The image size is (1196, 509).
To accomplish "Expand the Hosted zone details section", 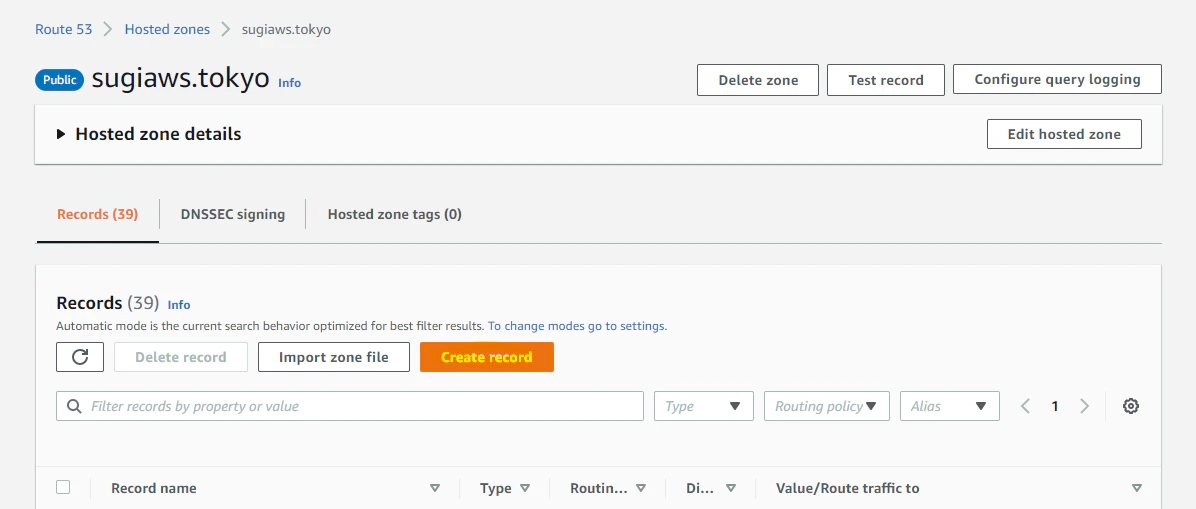I will point(150,134).
